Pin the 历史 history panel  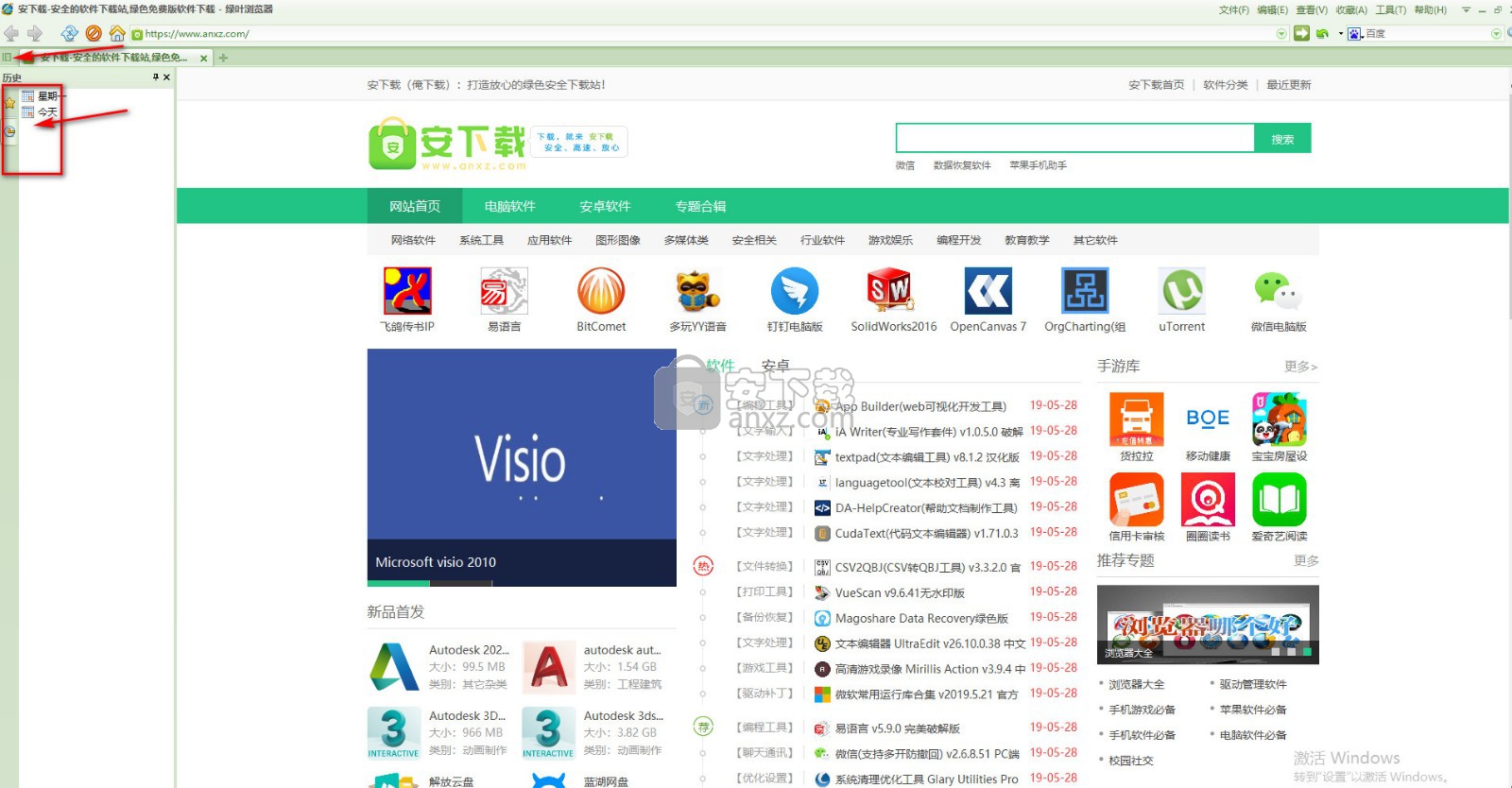156,77
